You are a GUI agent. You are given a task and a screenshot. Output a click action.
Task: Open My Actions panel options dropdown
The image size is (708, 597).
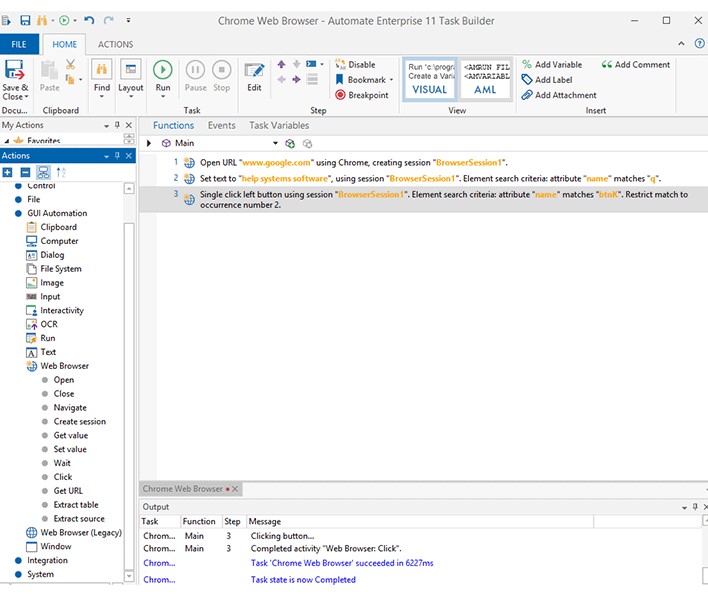coord(107,126)
